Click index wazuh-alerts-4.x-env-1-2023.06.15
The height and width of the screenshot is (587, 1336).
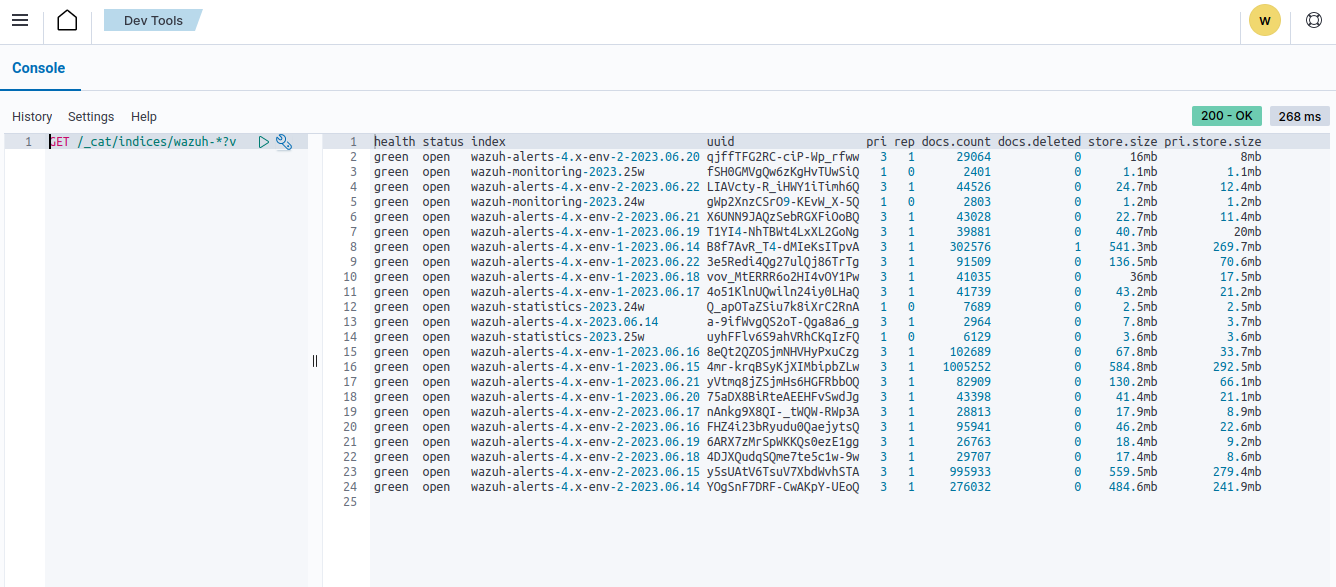585,367
